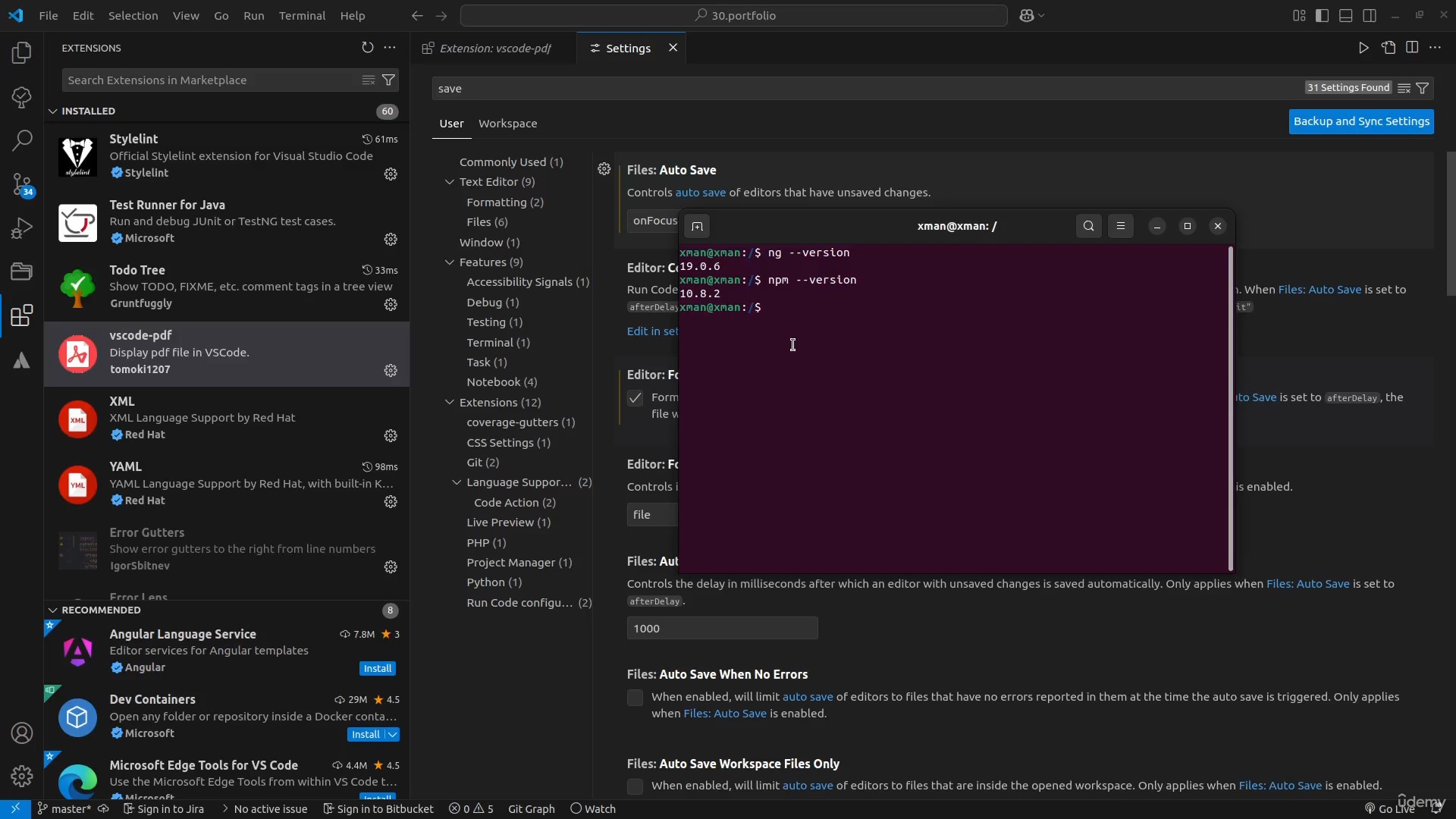Click terminal window scrollbar
1456x819 pixels.
point(1230,408)
